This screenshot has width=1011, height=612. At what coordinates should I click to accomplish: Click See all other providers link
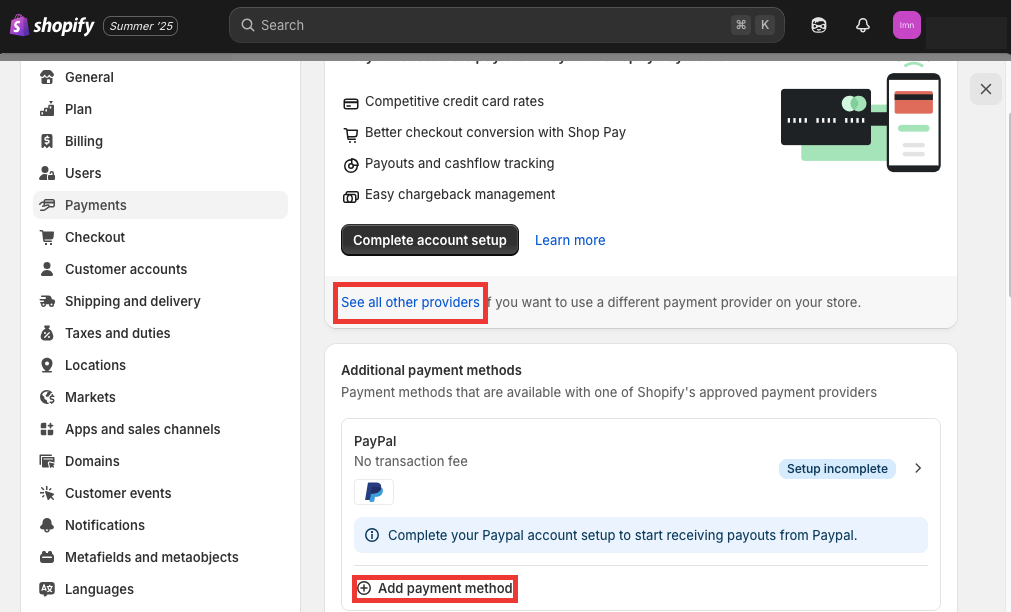pos(410,302)
